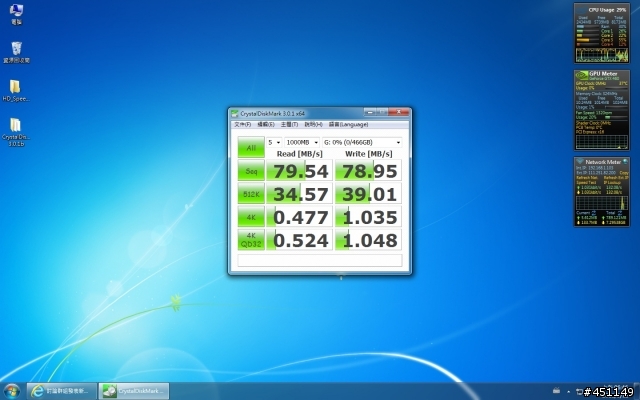Click the Seq read result 79.54
The width and height of the screenshot is (640, 400).
tap(300, 171)
